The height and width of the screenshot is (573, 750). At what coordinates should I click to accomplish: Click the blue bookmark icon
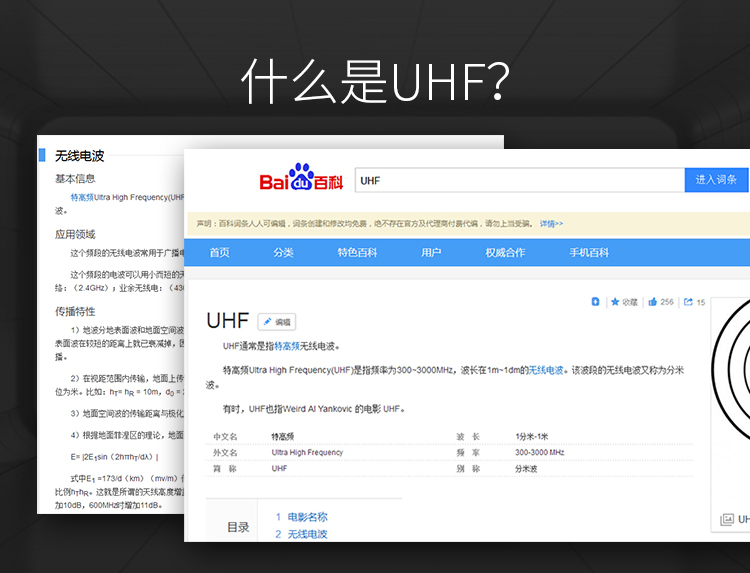tap(596, 301)
